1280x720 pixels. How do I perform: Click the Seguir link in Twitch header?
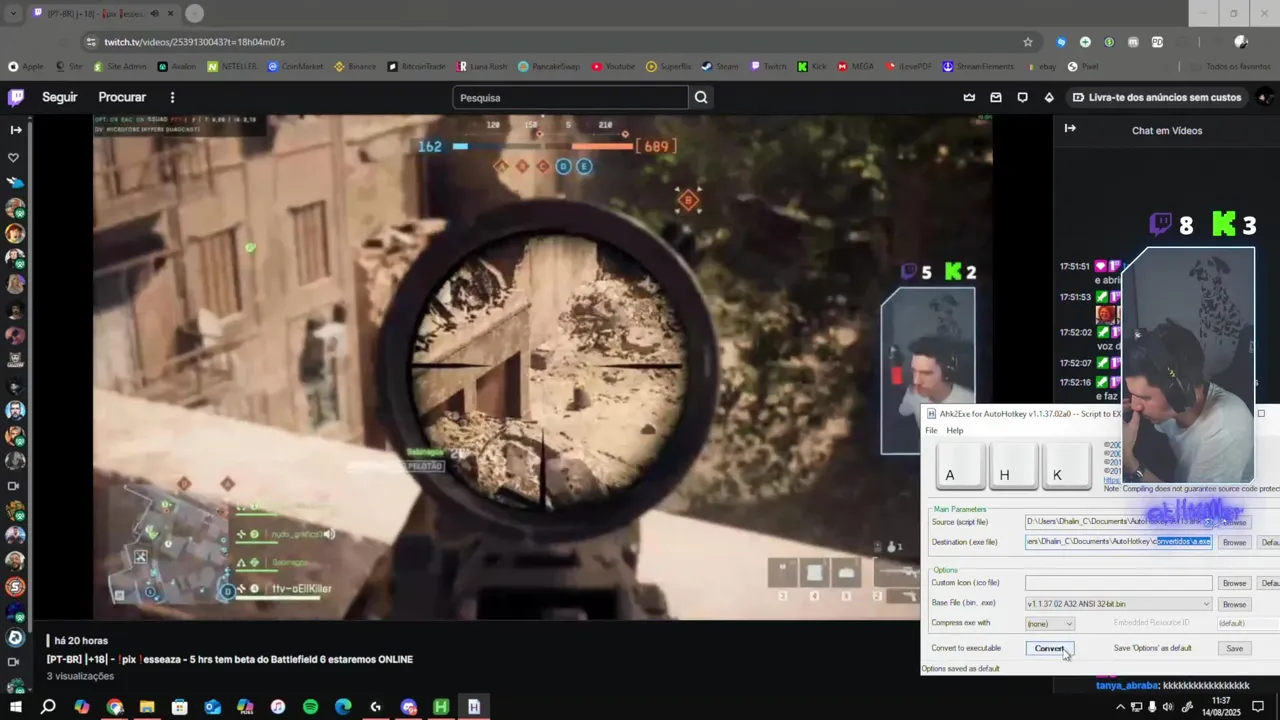click(60, 97)
